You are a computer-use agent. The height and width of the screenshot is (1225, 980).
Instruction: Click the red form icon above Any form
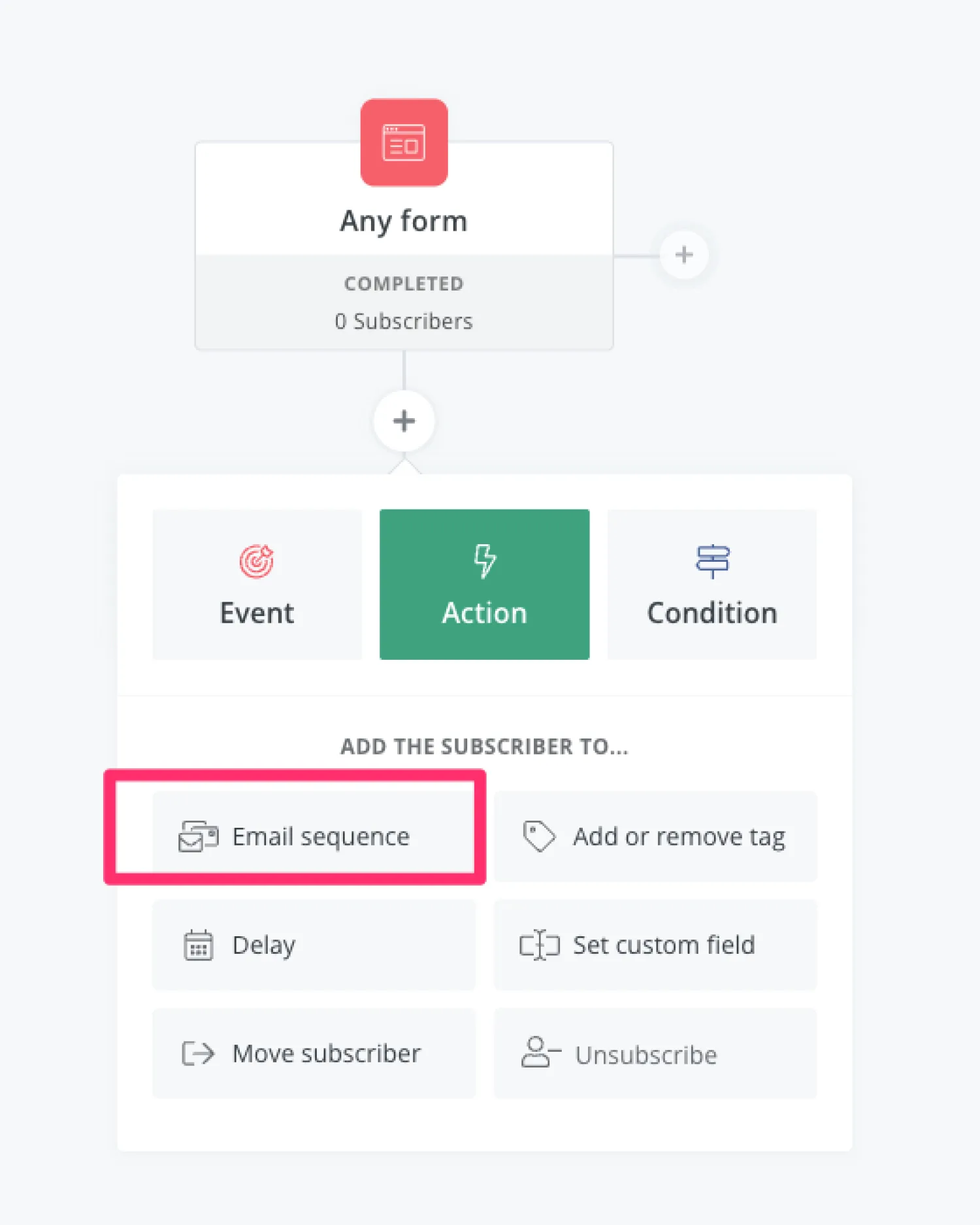(404, 142)
